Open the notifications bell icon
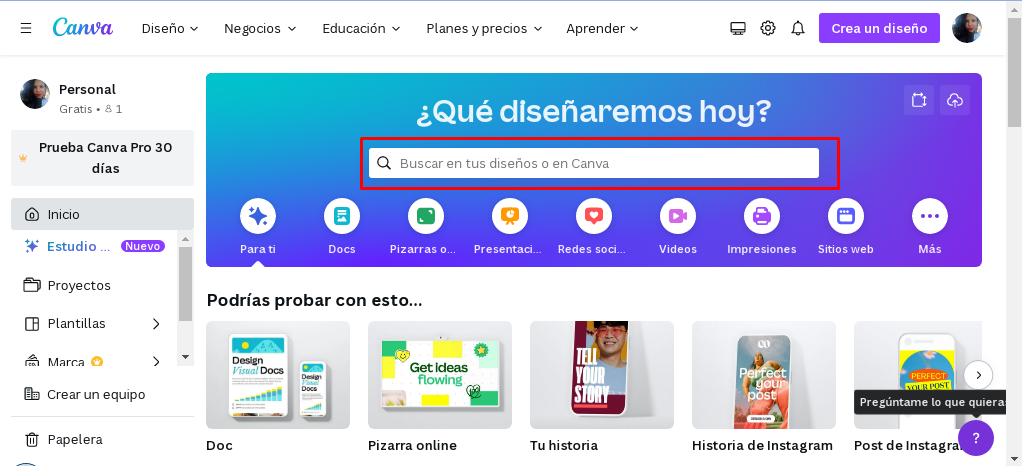The width and height of the screenshot is (1022, 466). (x=798, y=29)
